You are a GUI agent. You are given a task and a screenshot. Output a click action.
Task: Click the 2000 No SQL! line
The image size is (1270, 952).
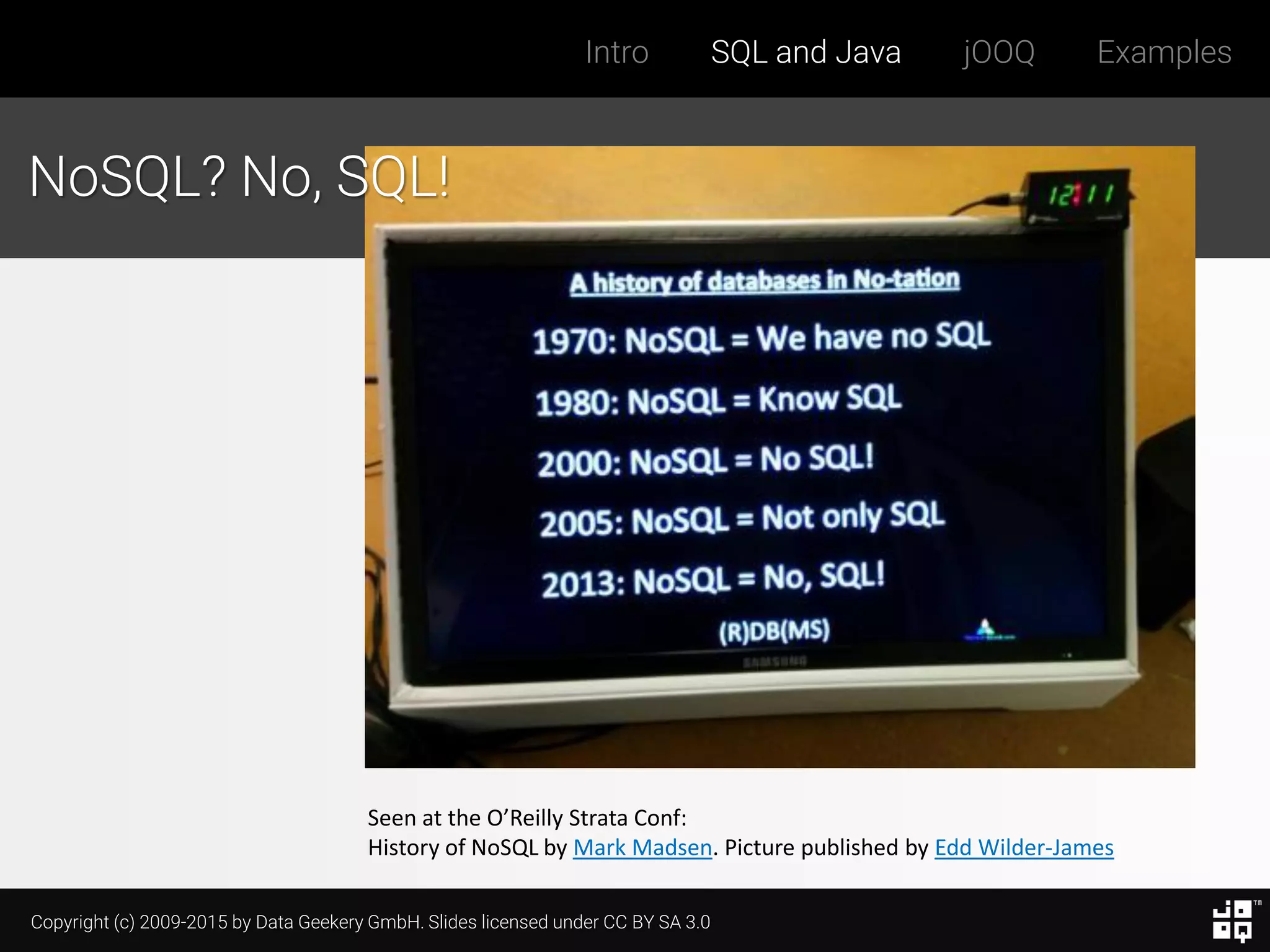click(x=705, y=461)
